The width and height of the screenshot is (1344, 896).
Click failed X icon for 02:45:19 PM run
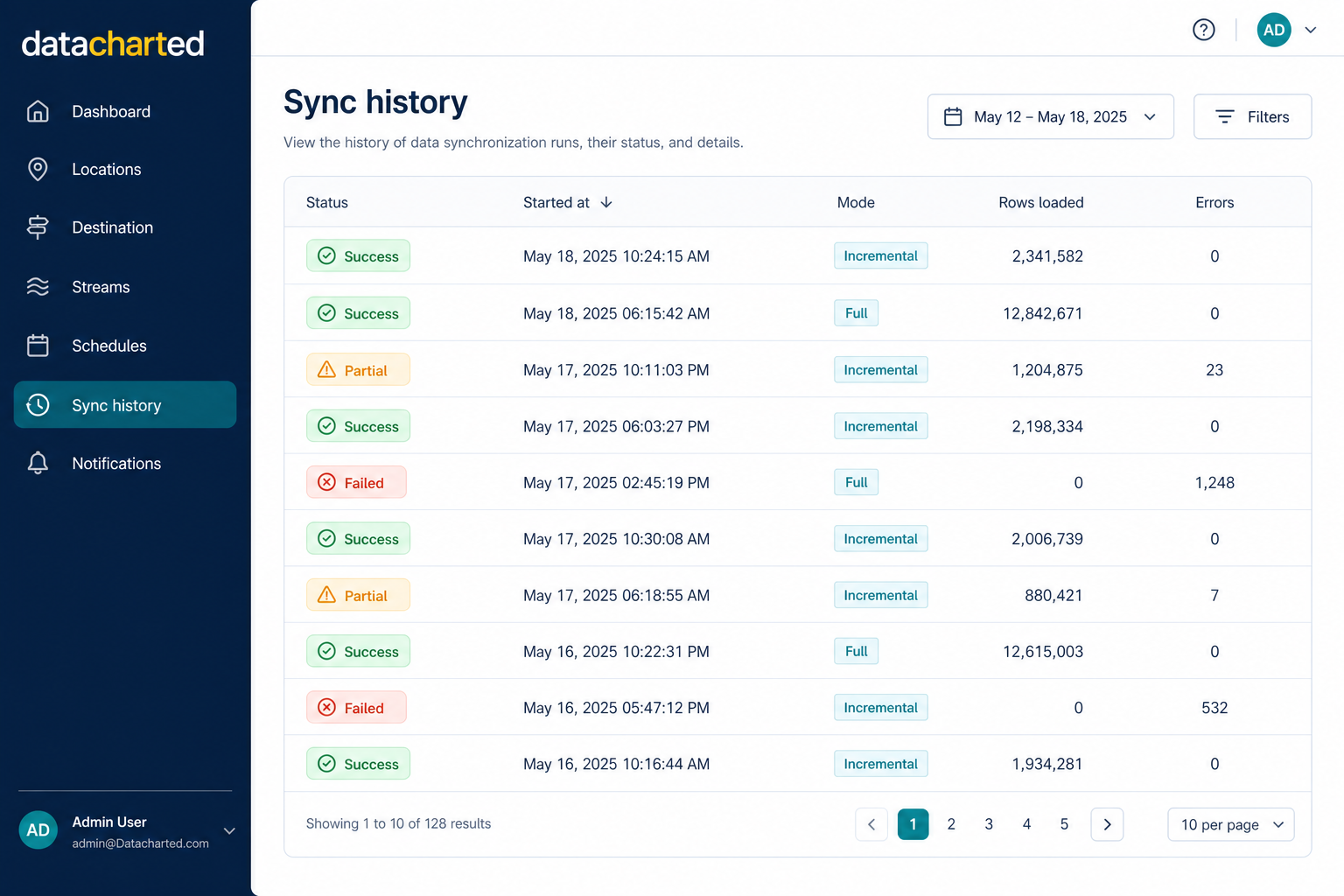(x=326, y=482)
